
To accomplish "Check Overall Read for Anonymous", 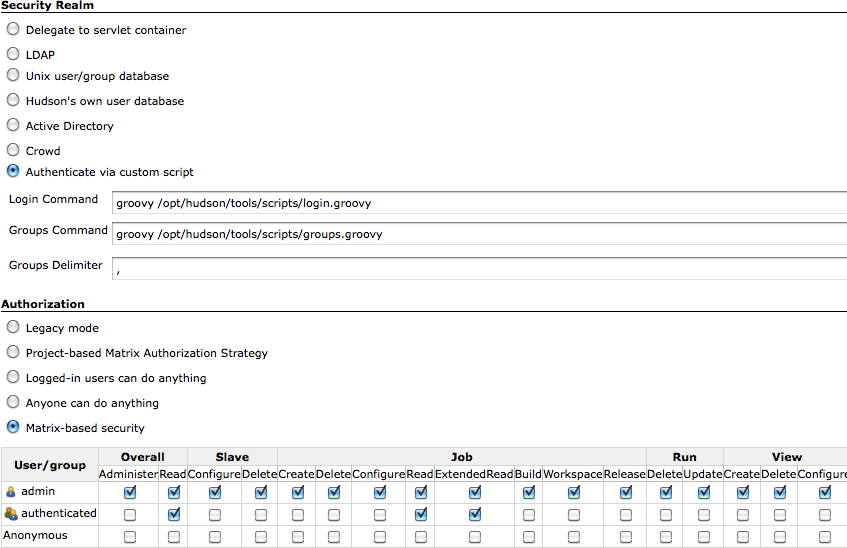I will 173,537.
